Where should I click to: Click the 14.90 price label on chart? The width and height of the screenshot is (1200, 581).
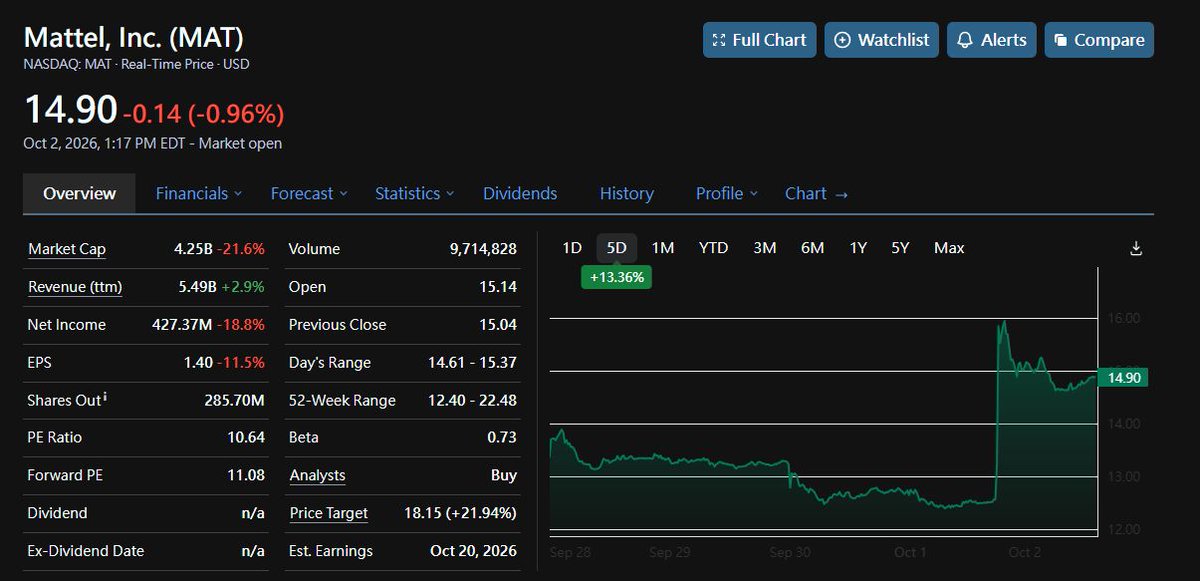pos(1123,377)
